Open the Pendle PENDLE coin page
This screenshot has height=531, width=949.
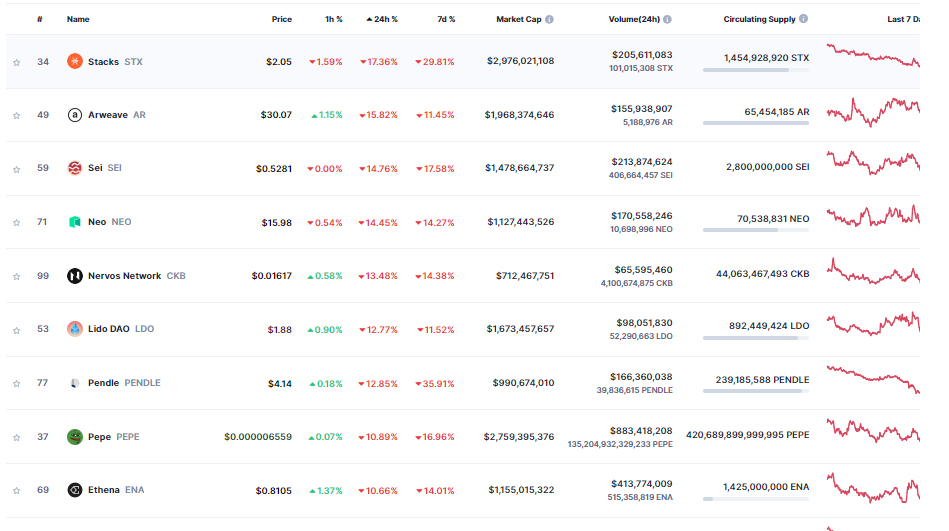124,383
